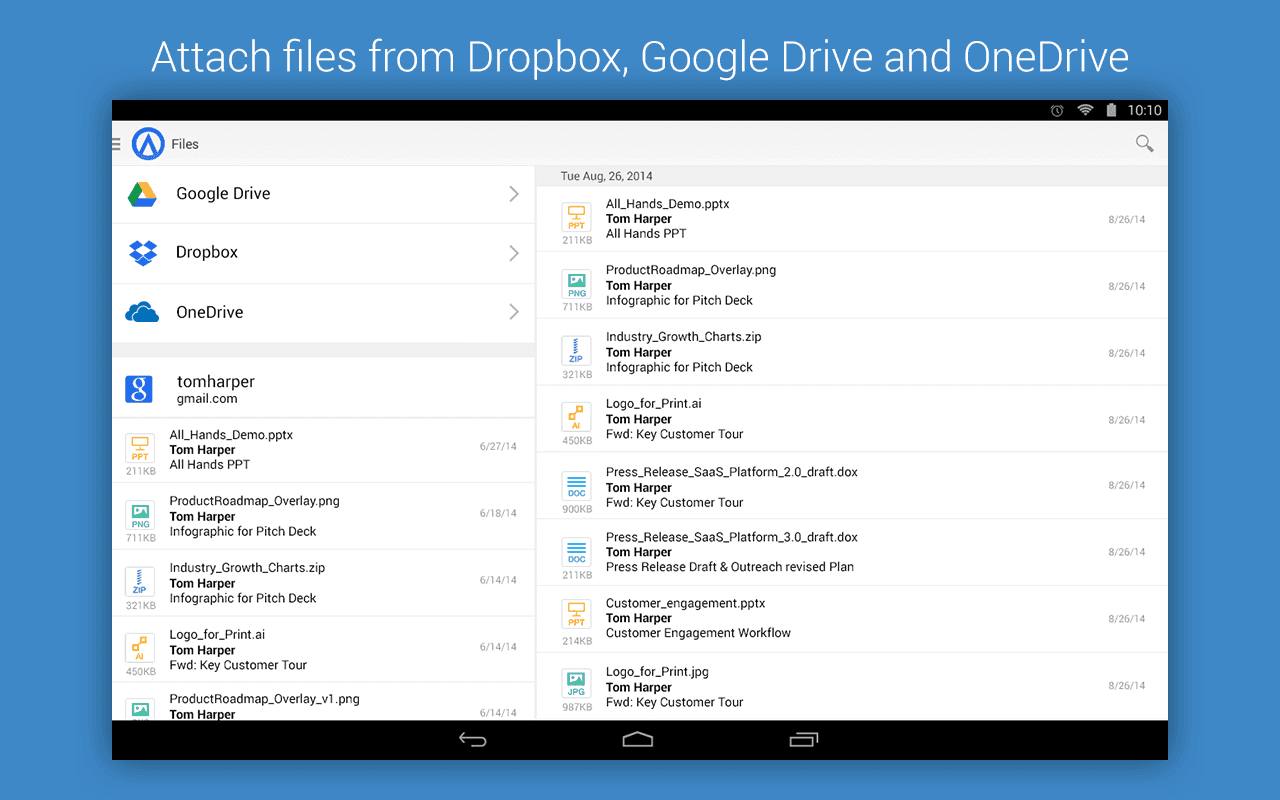Screen dimensions: 1280x800
Task: Open All_Hands_Demo.pptx dated 8/26/14
Action: 852,219
